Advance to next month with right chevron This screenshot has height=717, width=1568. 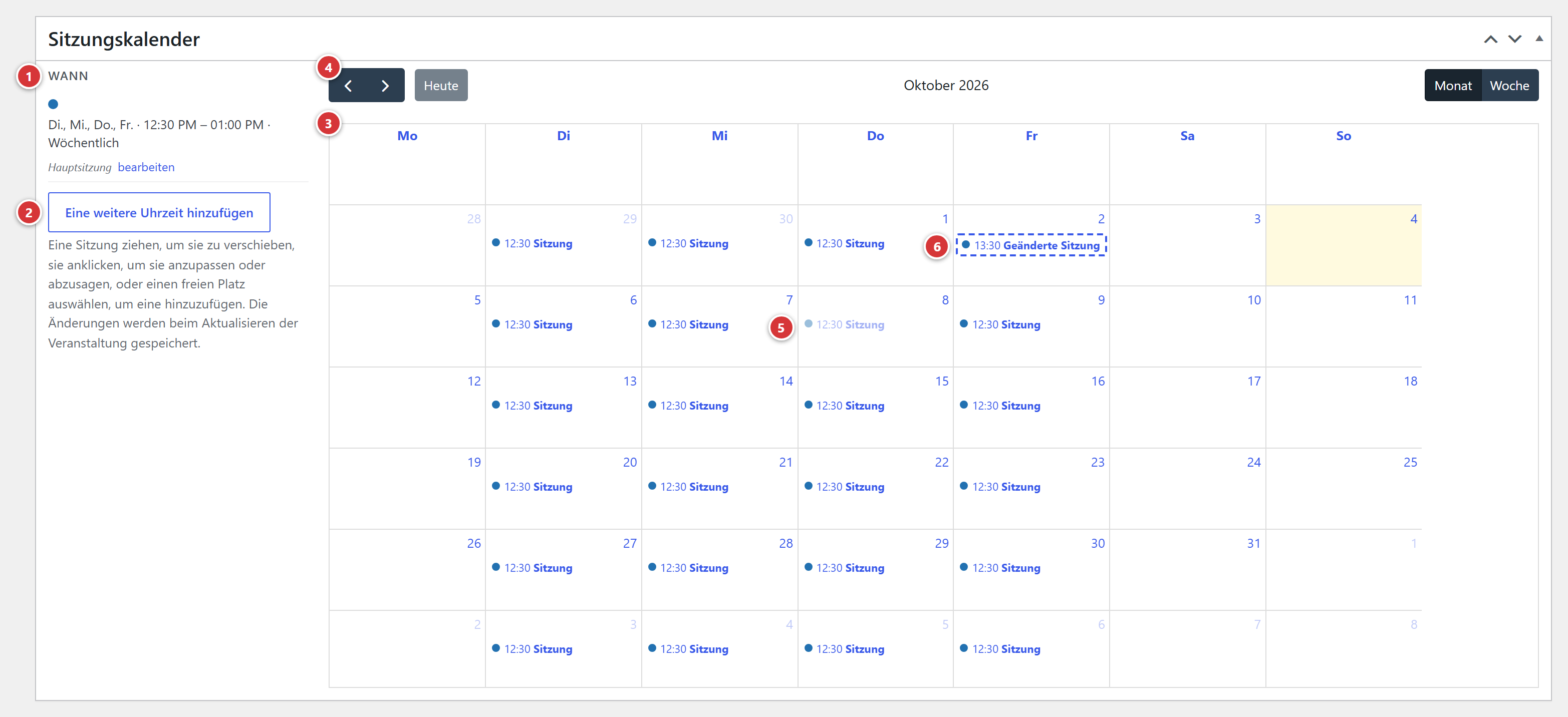coord(385,86)
